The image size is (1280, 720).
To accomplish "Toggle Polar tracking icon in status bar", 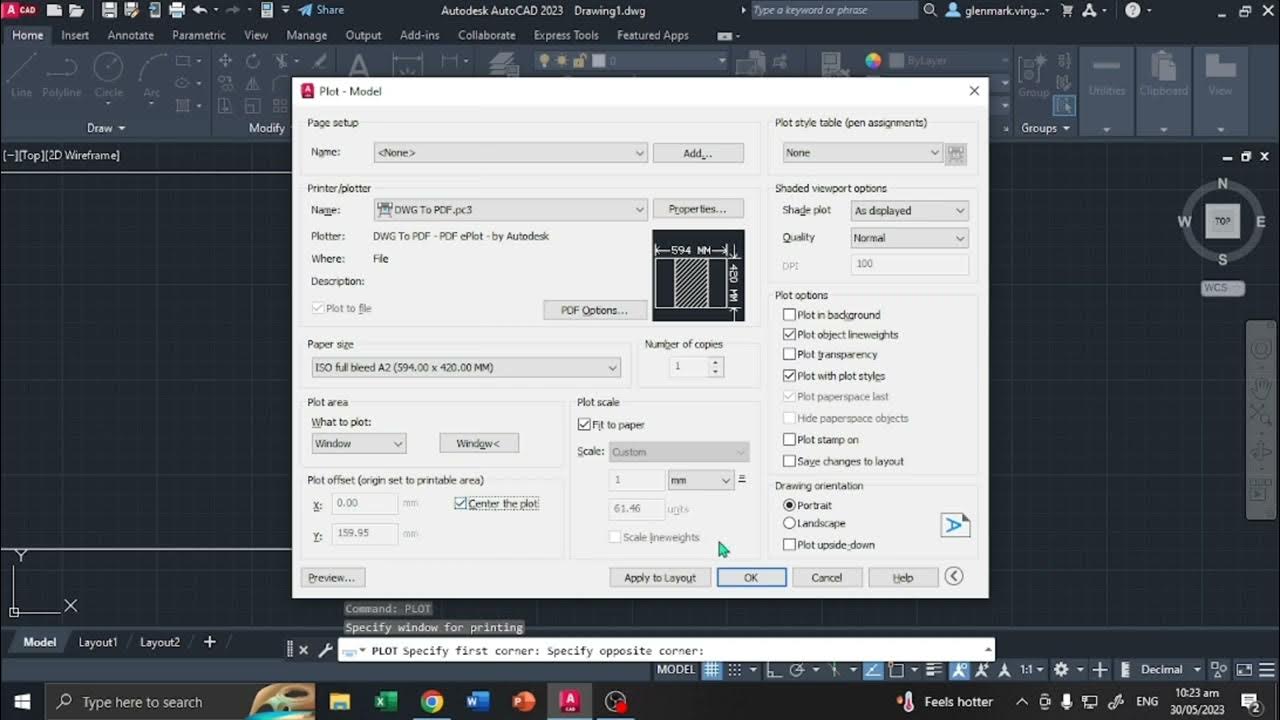I will (x=797, y=670).
